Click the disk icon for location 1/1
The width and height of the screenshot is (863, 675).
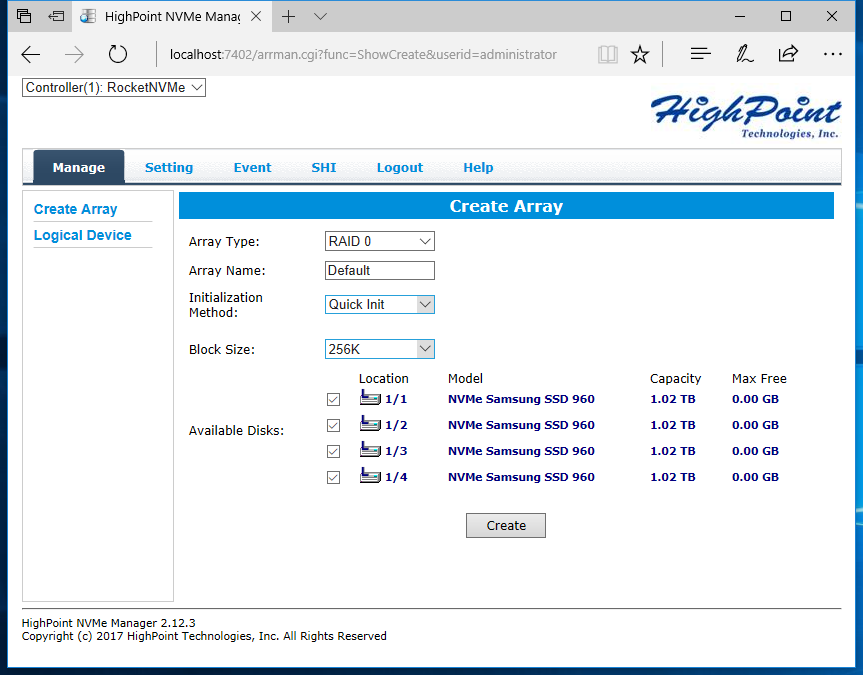(370, 398)
